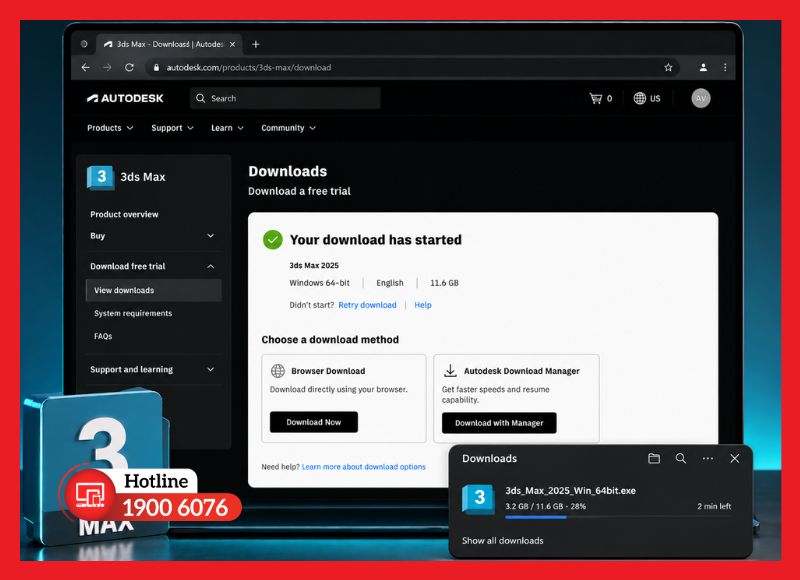Image resolution: width=800 pixels, height=580 pixels.
Task: Open downloads folder icon in Downloads popup
Action: (654, 459)
